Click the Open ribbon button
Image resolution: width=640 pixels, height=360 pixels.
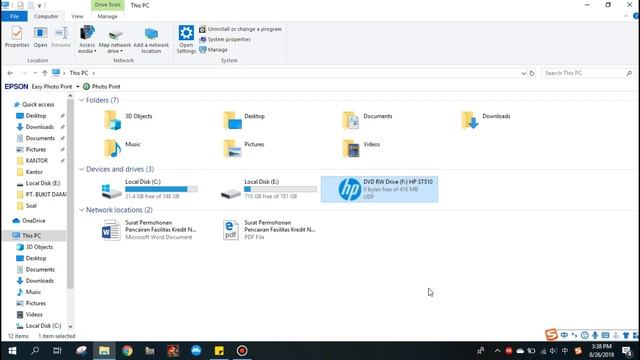pos(40,37)
